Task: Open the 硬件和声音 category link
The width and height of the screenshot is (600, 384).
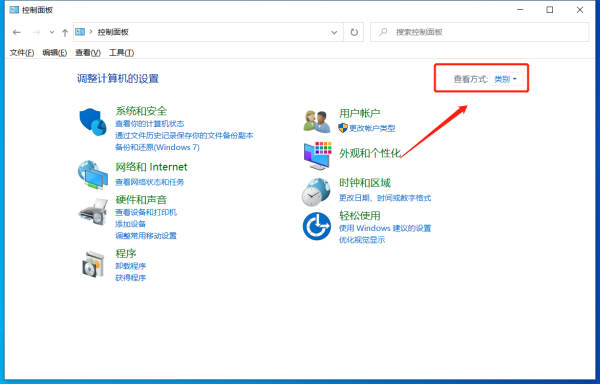Action: pyautogui.click(x=141, y=200)
